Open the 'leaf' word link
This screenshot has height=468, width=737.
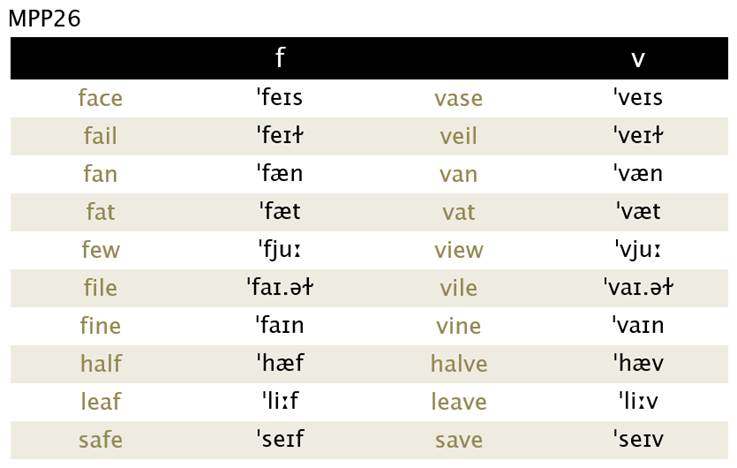pyautogui.click(x=101, y=401)
